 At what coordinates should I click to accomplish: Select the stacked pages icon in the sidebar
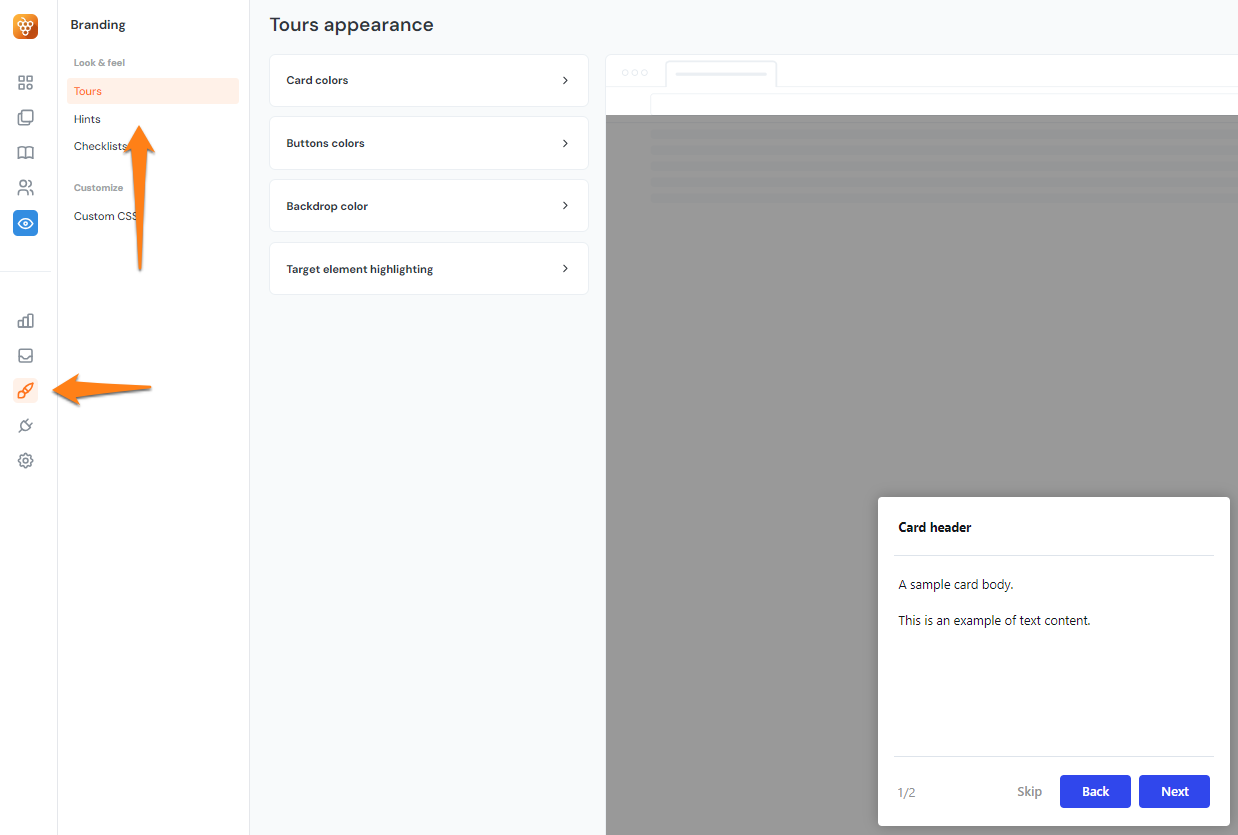click(25, 117)
